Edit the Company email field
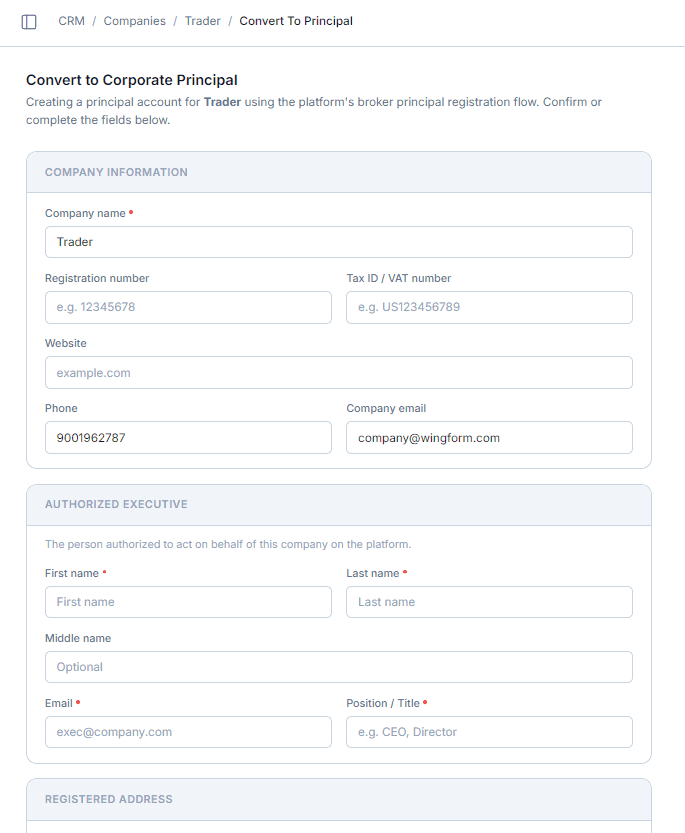 (489, 437)
